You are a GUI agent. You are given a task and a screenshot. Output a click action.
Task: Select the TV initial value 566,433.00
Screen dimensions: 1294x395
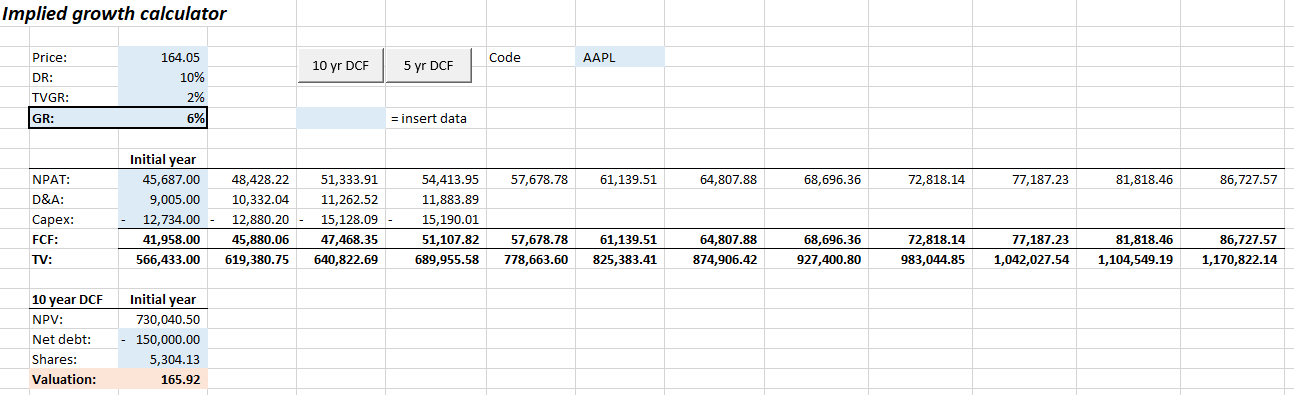pyautogui.click(x=163, y=258)
